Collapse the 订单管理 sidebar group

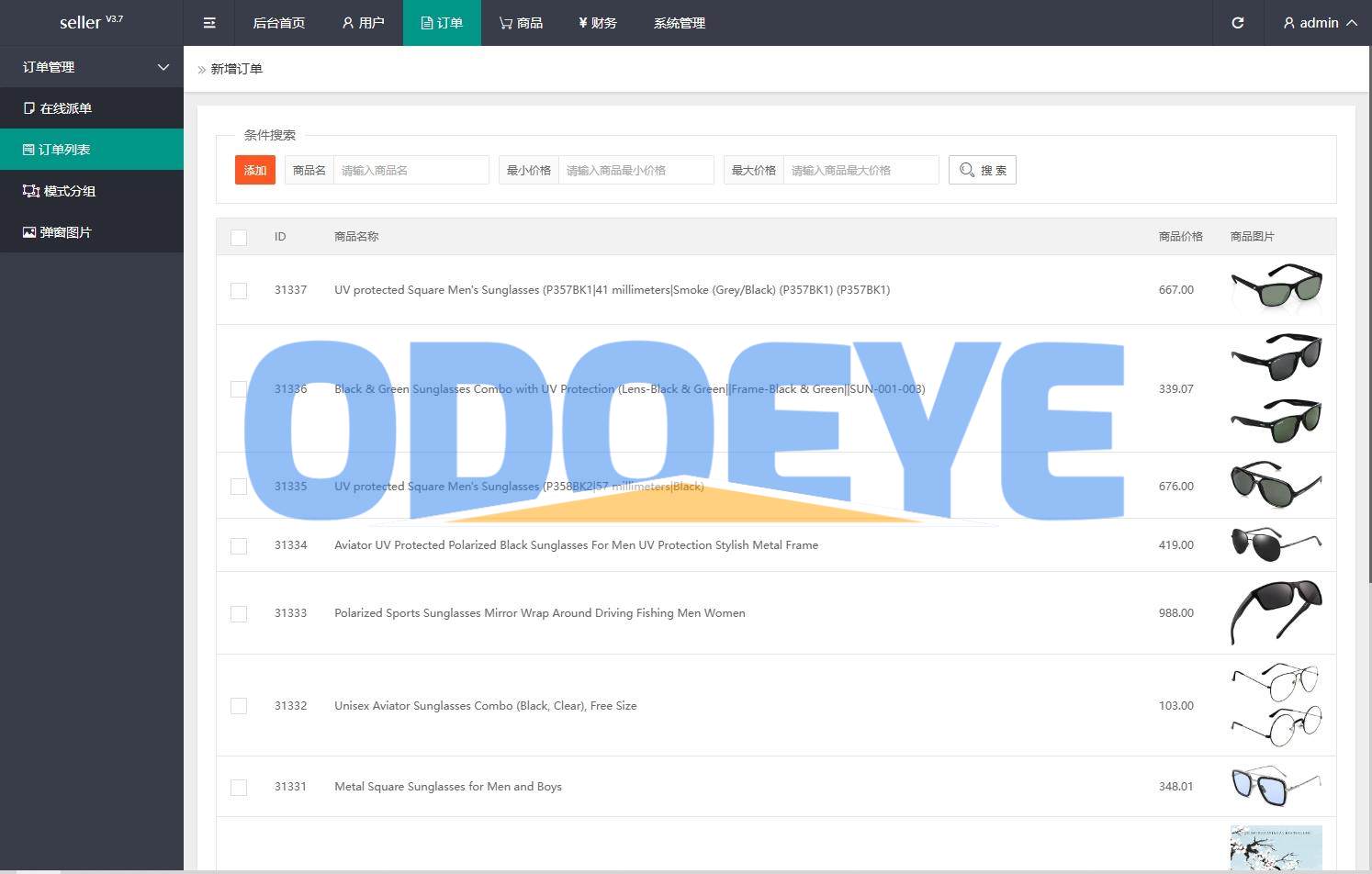[92, 67]
